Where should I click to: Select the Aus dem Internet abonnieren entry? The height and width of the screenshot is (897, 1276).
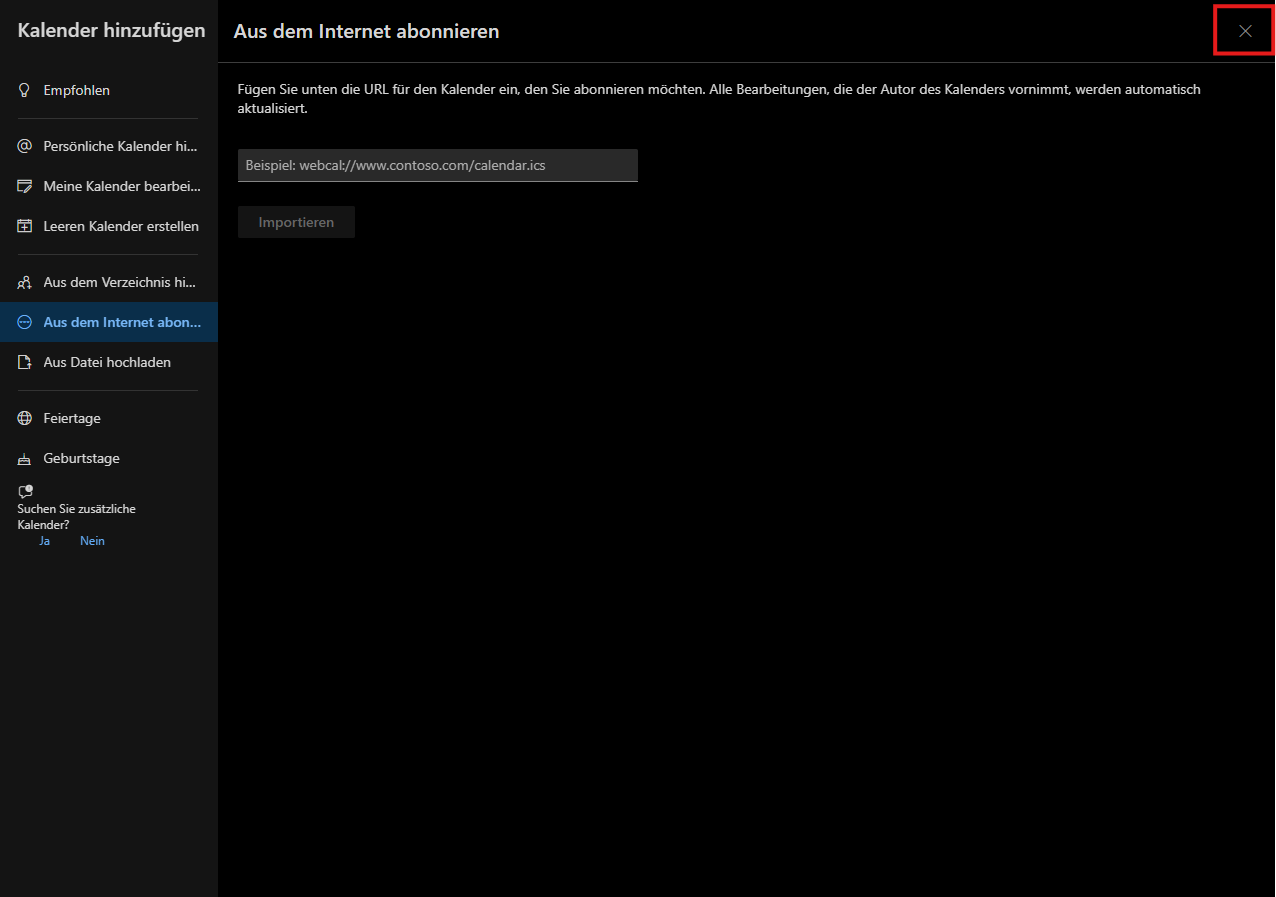coord(122,322)
